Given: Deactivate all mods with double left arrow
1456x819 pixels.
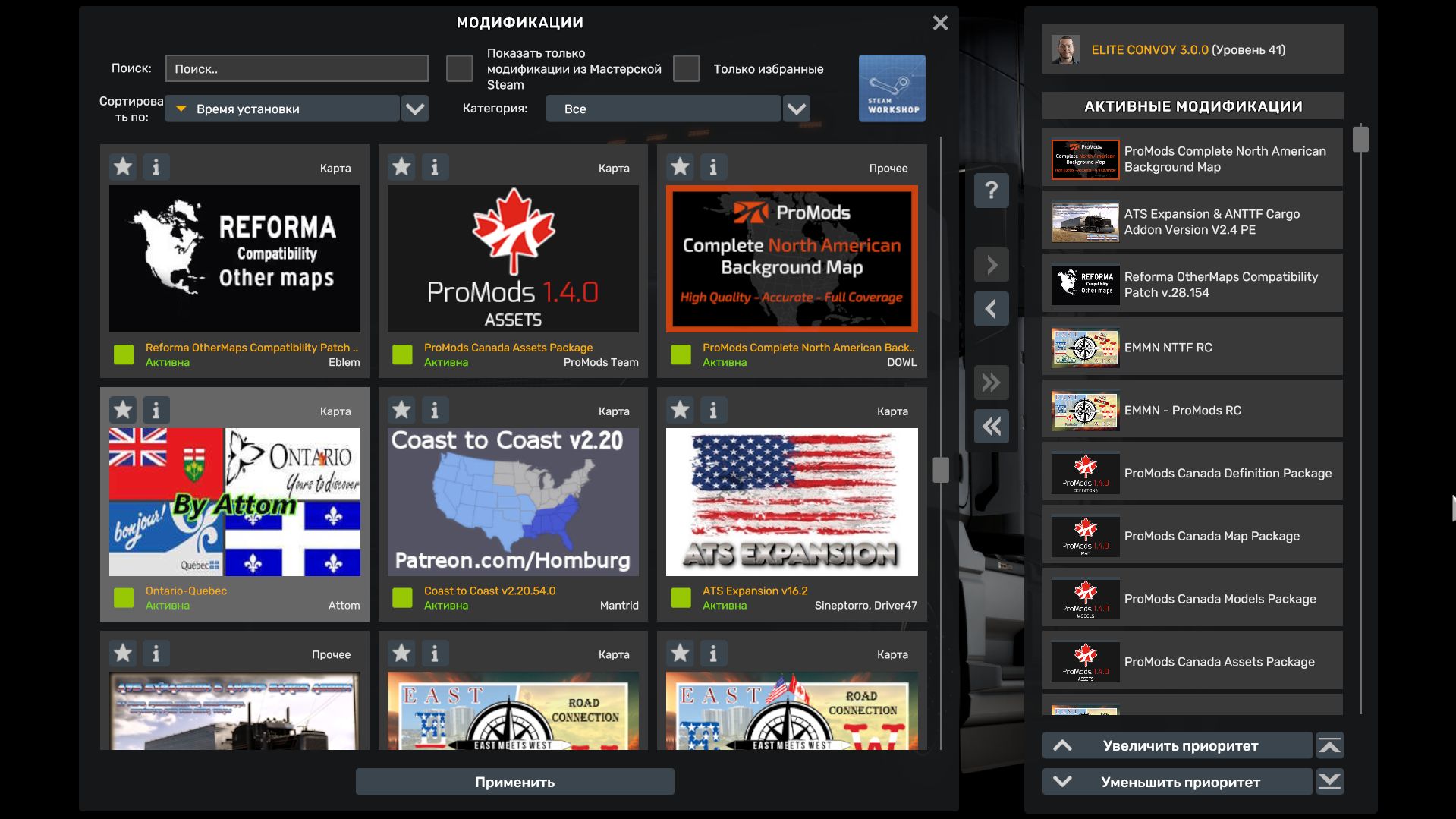Looking at the screenshot, I should (991, 426).
